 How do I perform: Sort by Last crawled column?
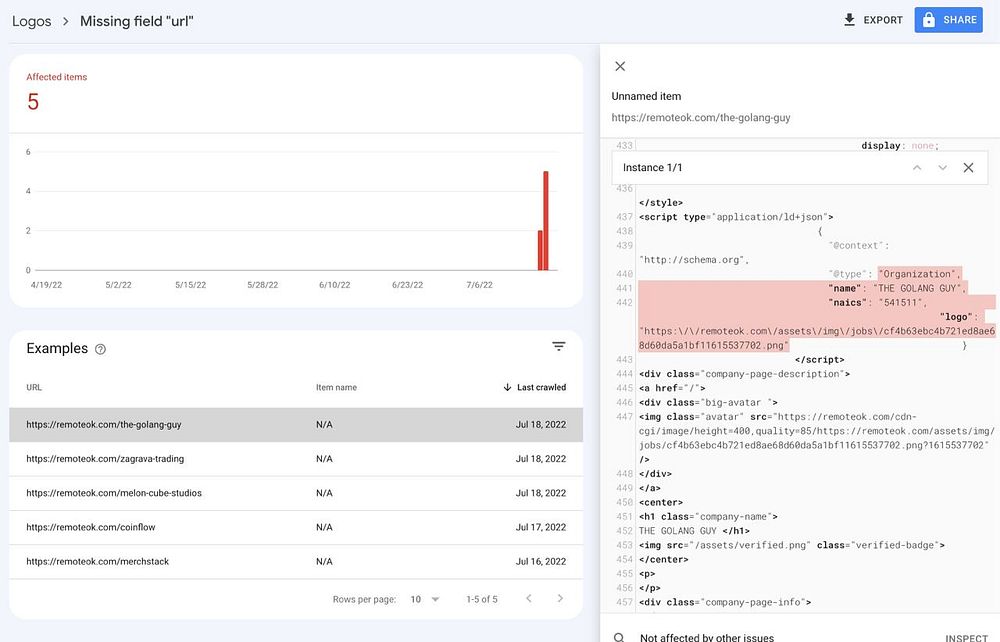click(x=534, y=387)
